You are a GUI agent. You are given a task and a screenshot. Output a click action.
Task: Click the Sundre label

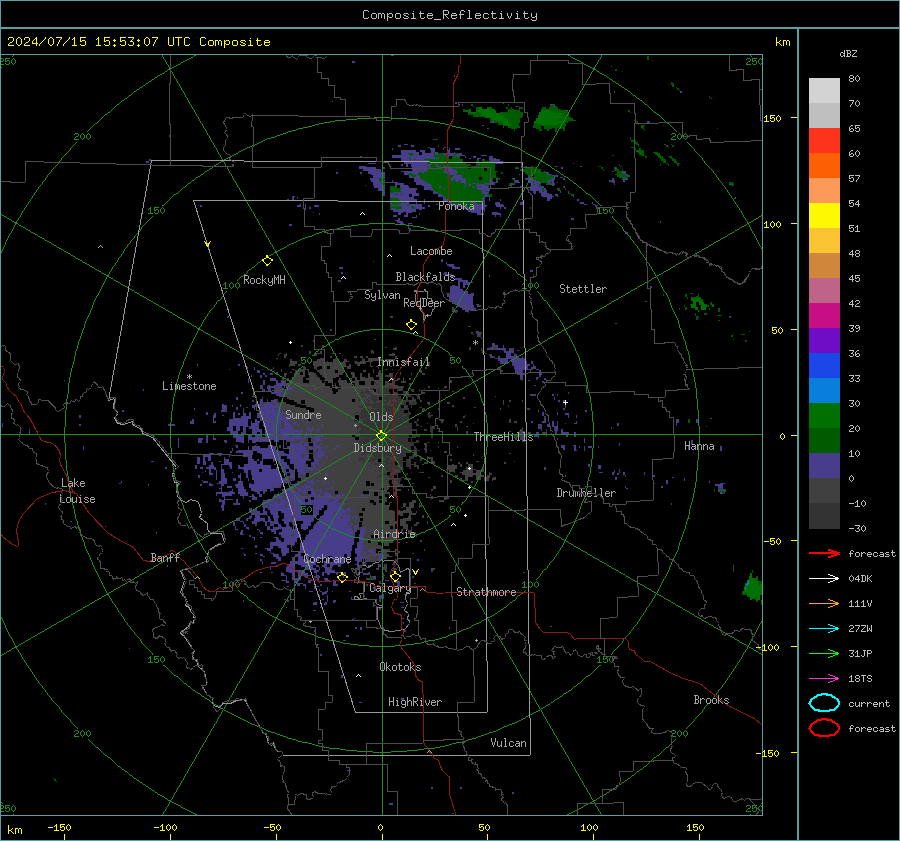point(303,414)
